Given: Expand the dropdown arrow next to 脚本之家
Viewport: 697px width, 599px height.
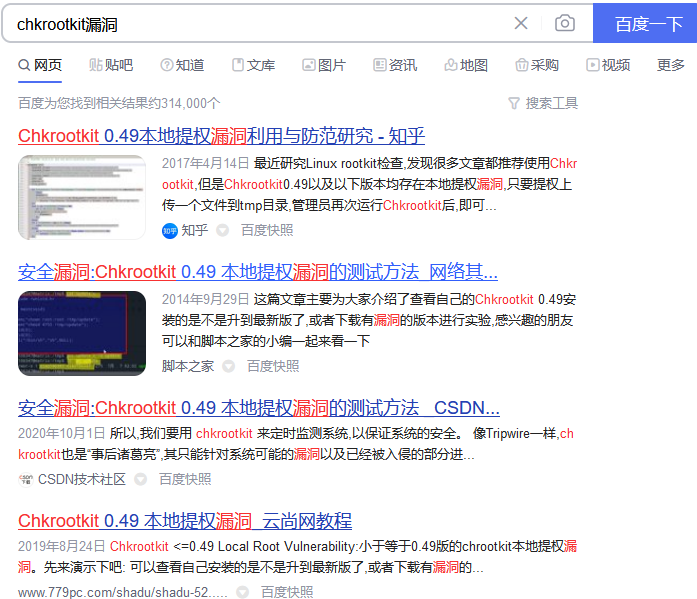Looking at the screenshot, I should pos(228,367).
